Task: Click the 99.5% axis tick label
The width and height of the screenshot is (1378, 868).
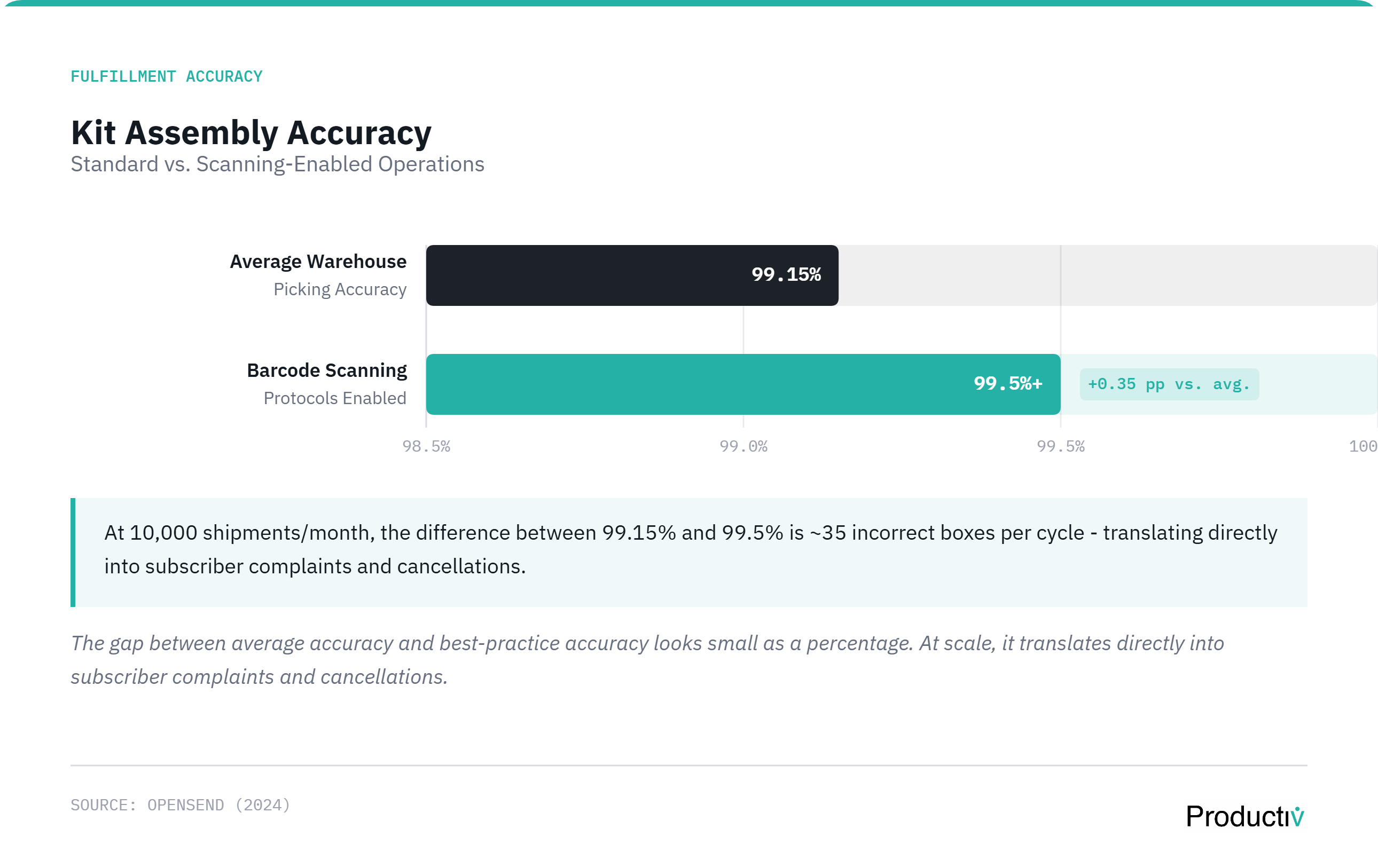Action: pos(1060,447)
